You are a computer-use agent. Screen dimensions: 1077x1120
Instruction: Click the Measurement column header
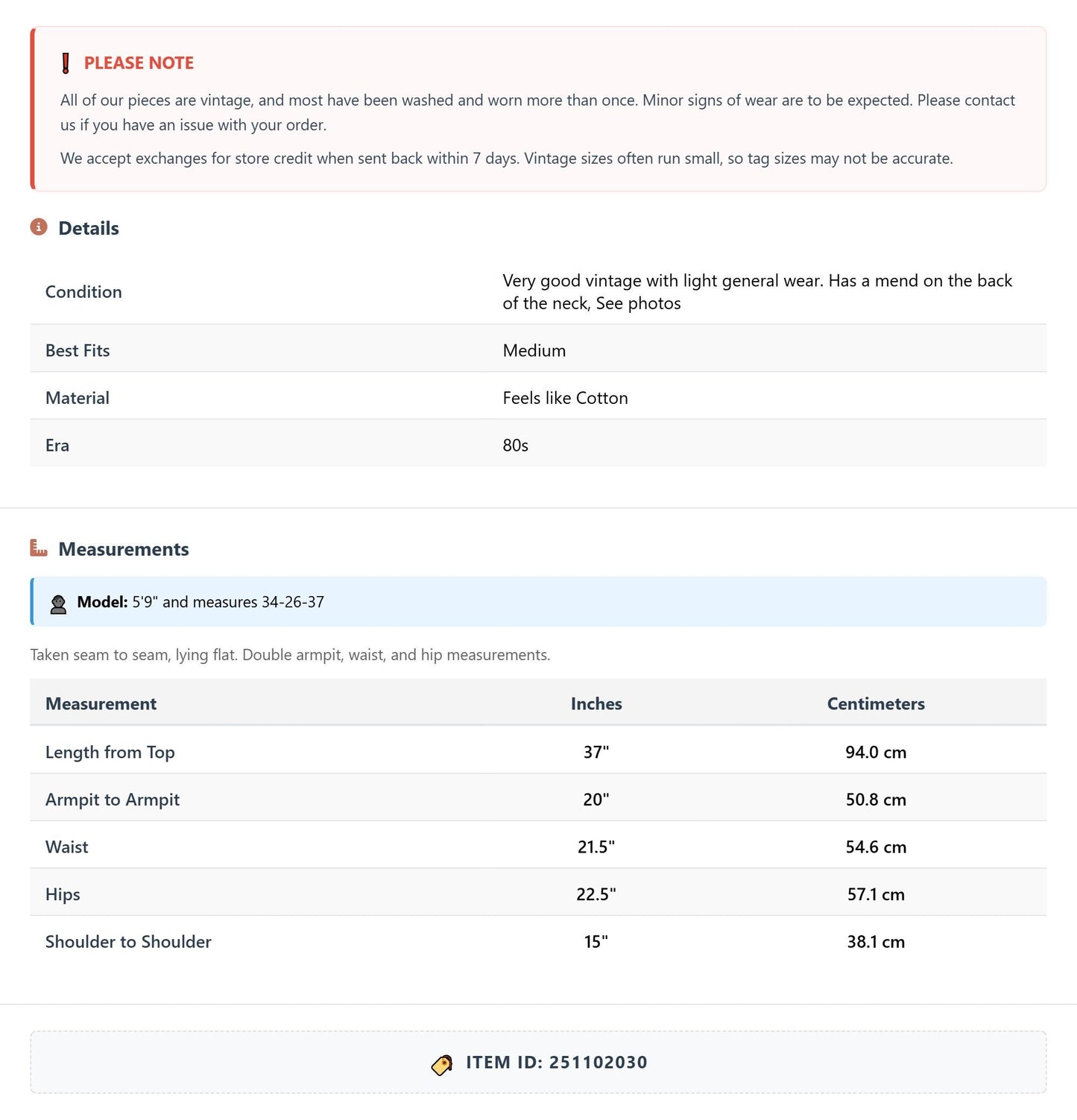101,703
